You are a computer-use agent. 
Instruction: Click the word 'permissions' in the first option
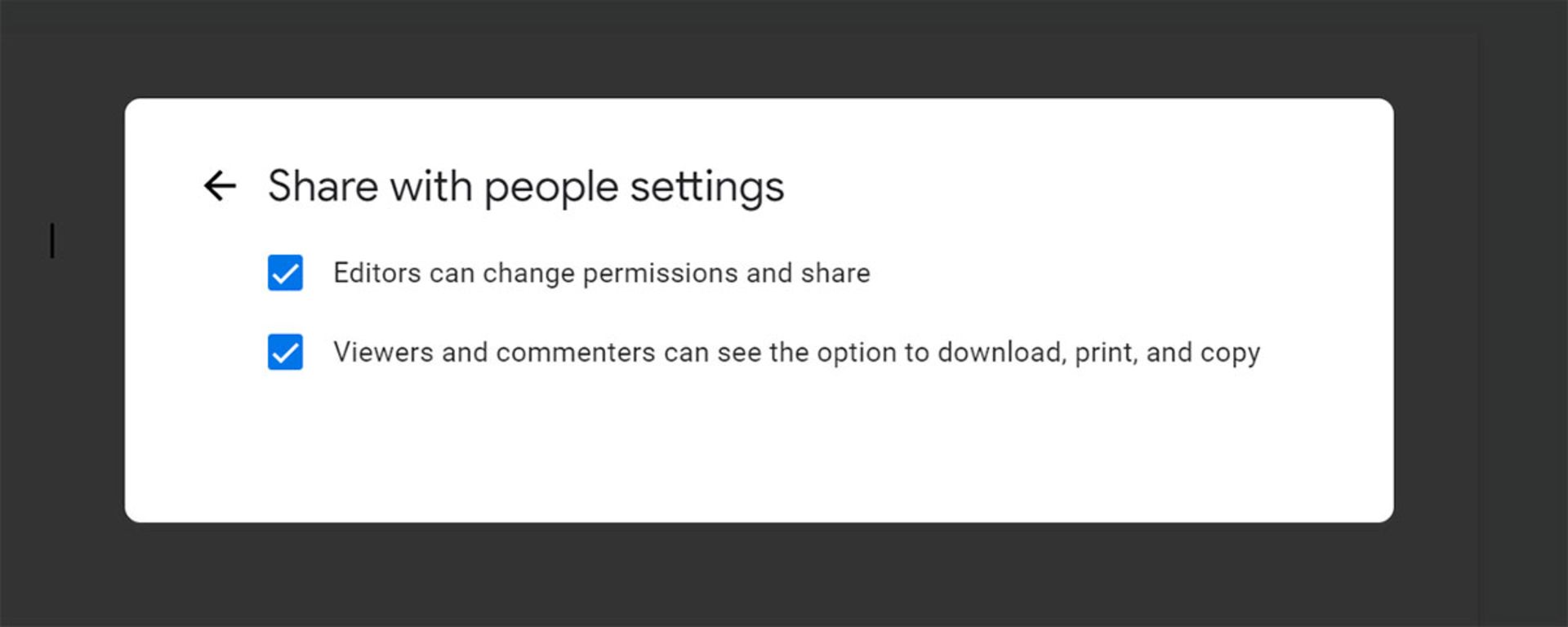pyautogui.click(x=660, y=273)
